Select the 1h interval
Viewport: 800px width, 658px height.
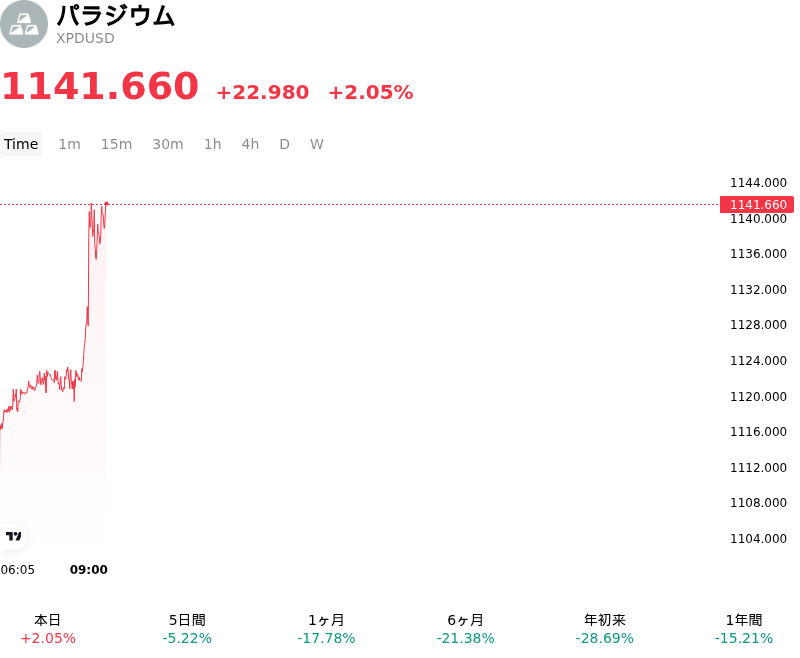point(213,144)
